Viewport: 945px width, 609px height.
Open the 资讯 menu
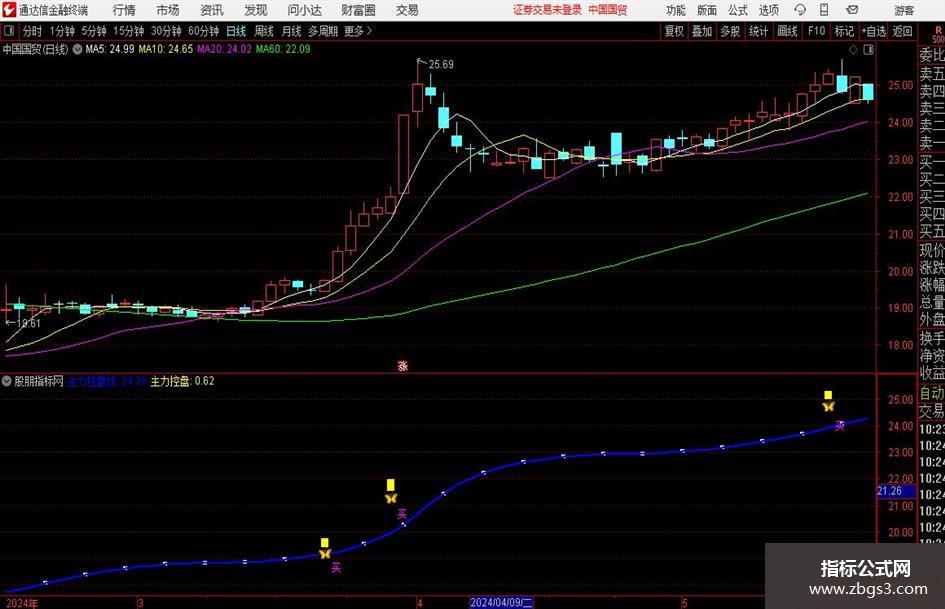212,10
